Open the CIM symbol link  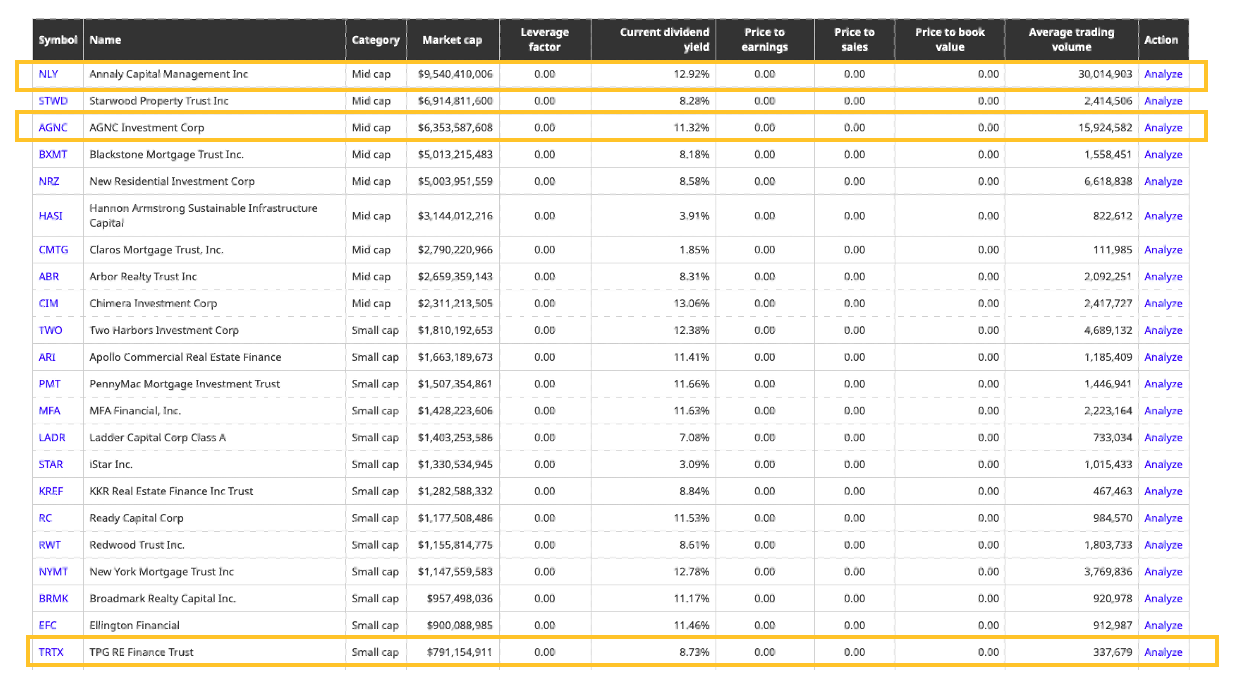[48, 304]
